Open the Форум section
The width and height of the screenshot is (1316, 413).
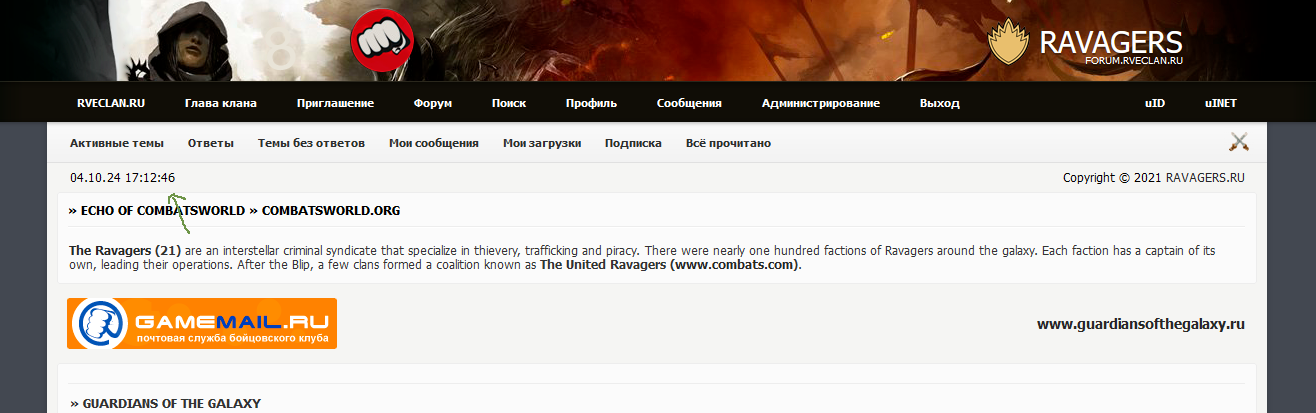click(x=433, y=103)
